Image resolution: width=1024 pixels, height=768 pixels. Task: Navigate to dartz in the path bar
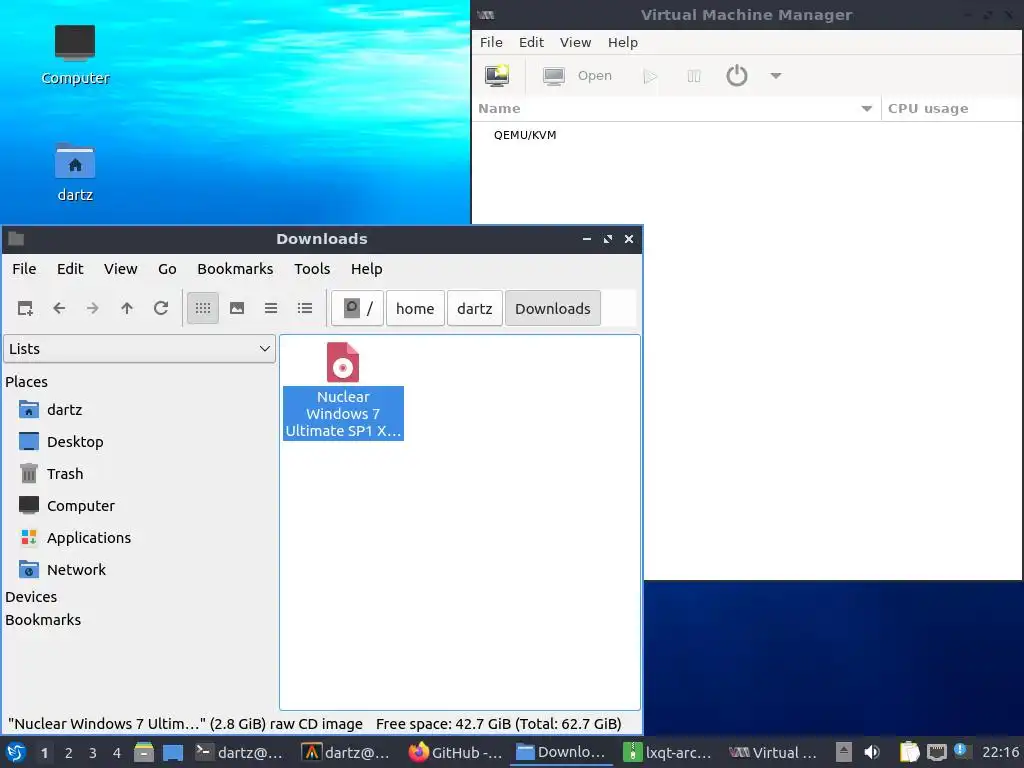[475, 308]
